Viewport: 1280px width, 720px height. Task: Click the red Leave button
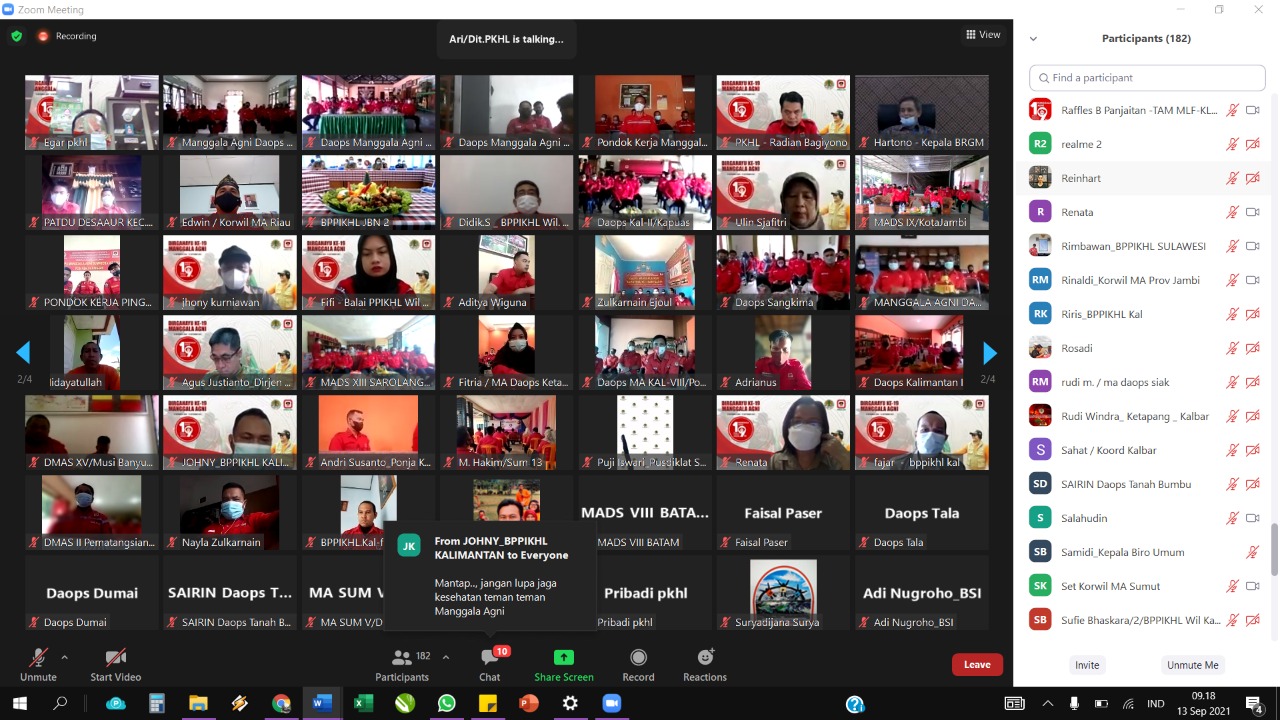(x=977, y=665)
